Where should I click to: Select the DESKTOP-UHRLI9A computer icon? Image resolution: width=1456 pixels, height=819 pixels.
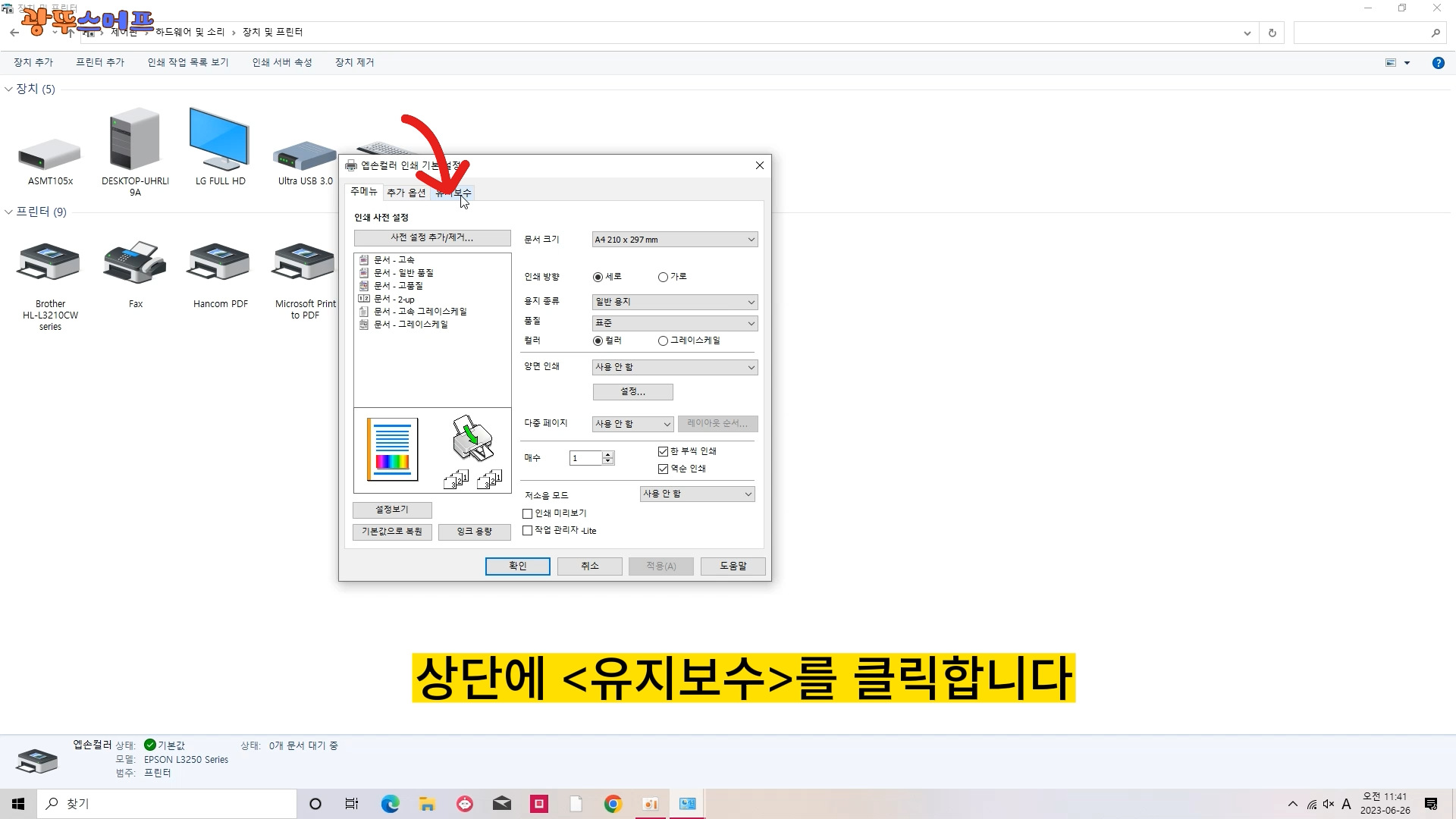[x=135, y=140]
